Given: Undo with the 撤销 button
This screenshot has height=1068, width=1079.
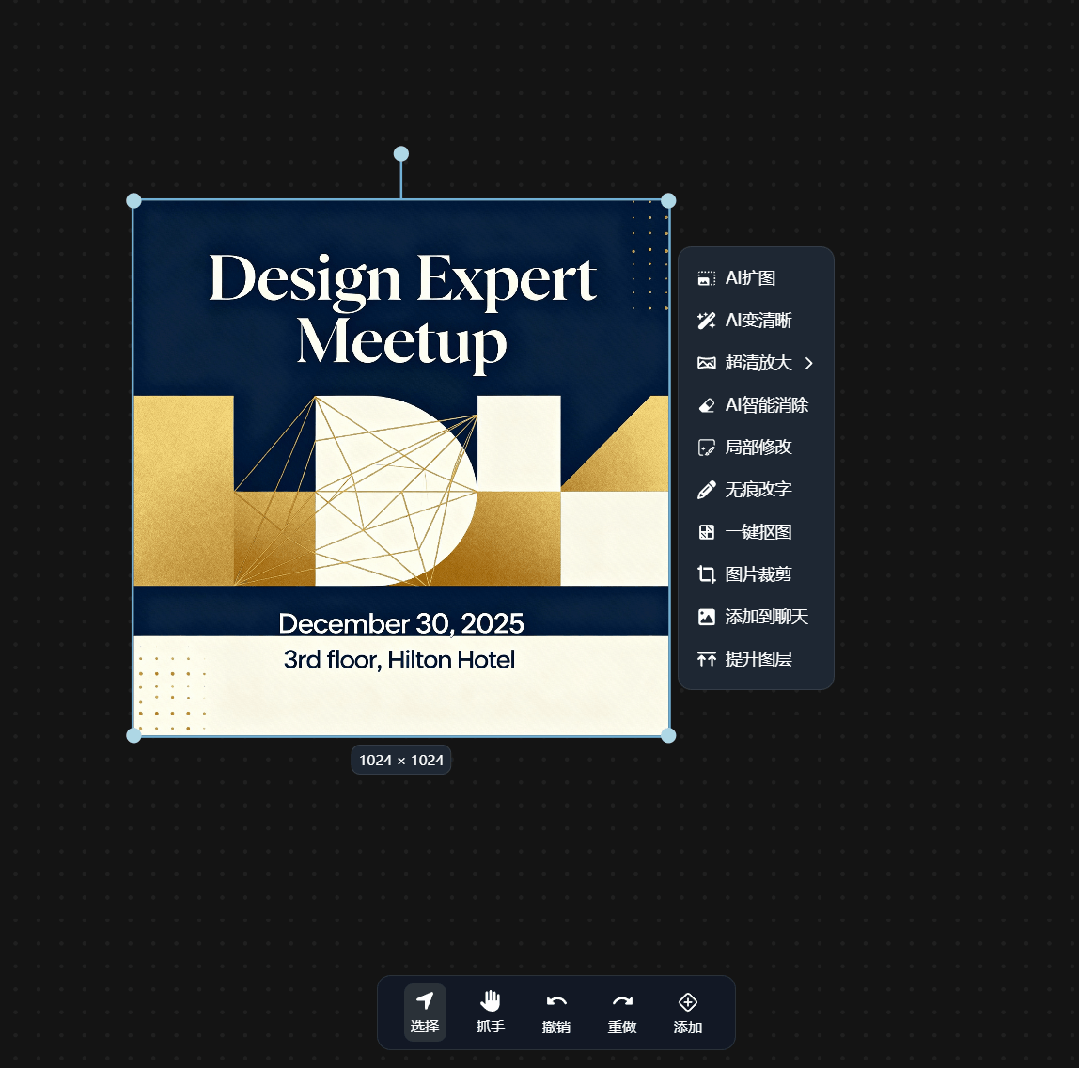Looking at the screenshot, I should click(556, 1011).
